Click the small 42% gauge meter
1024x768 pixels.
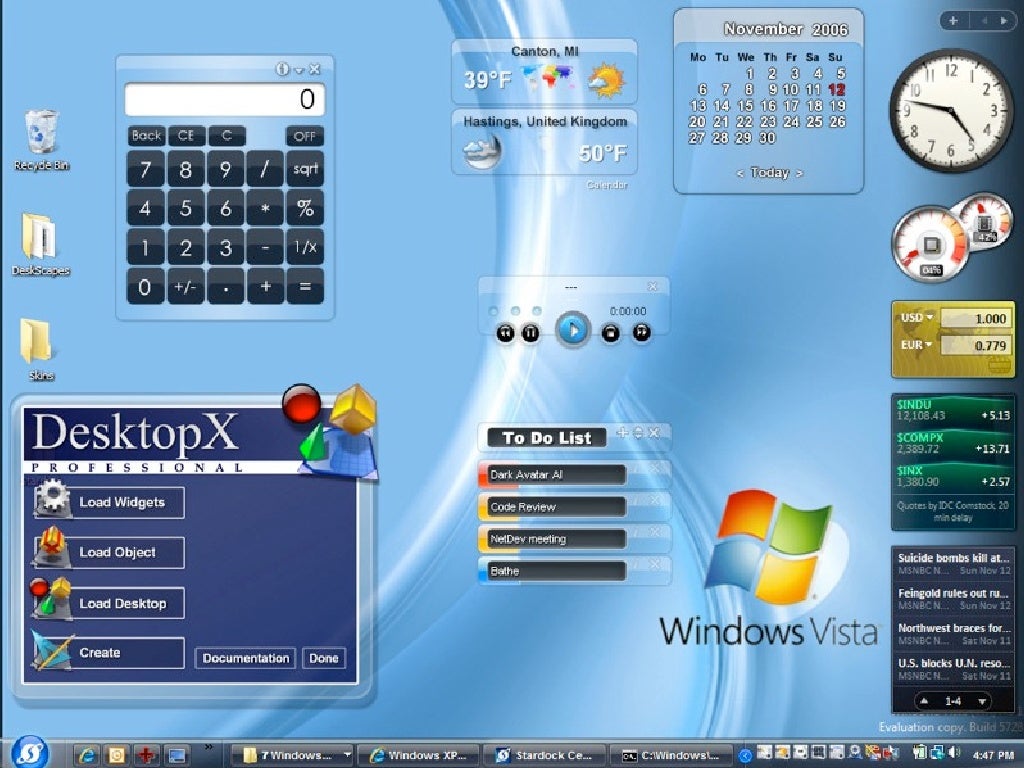coord(984,220)
